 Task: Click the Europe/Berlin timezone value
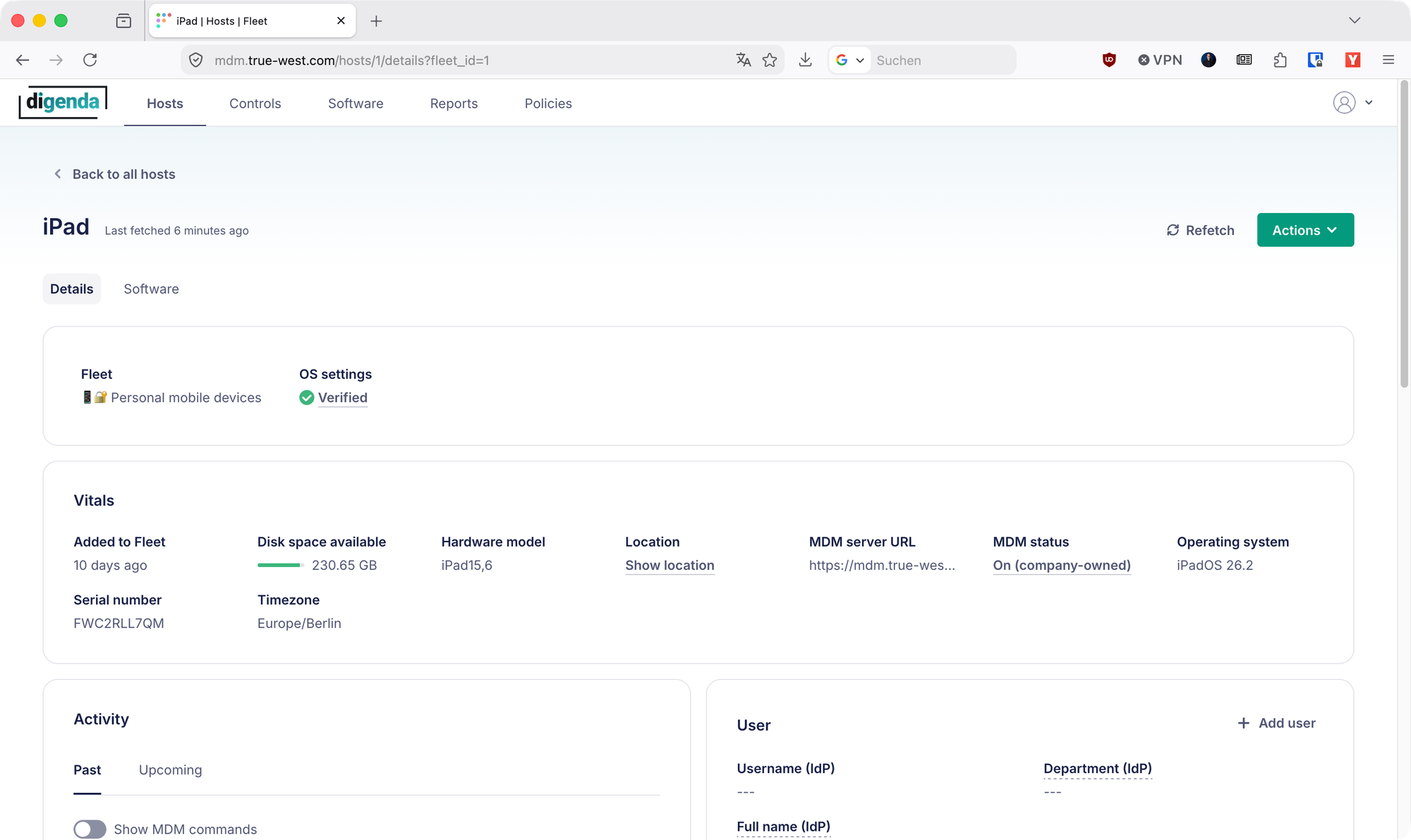point(299,623)
